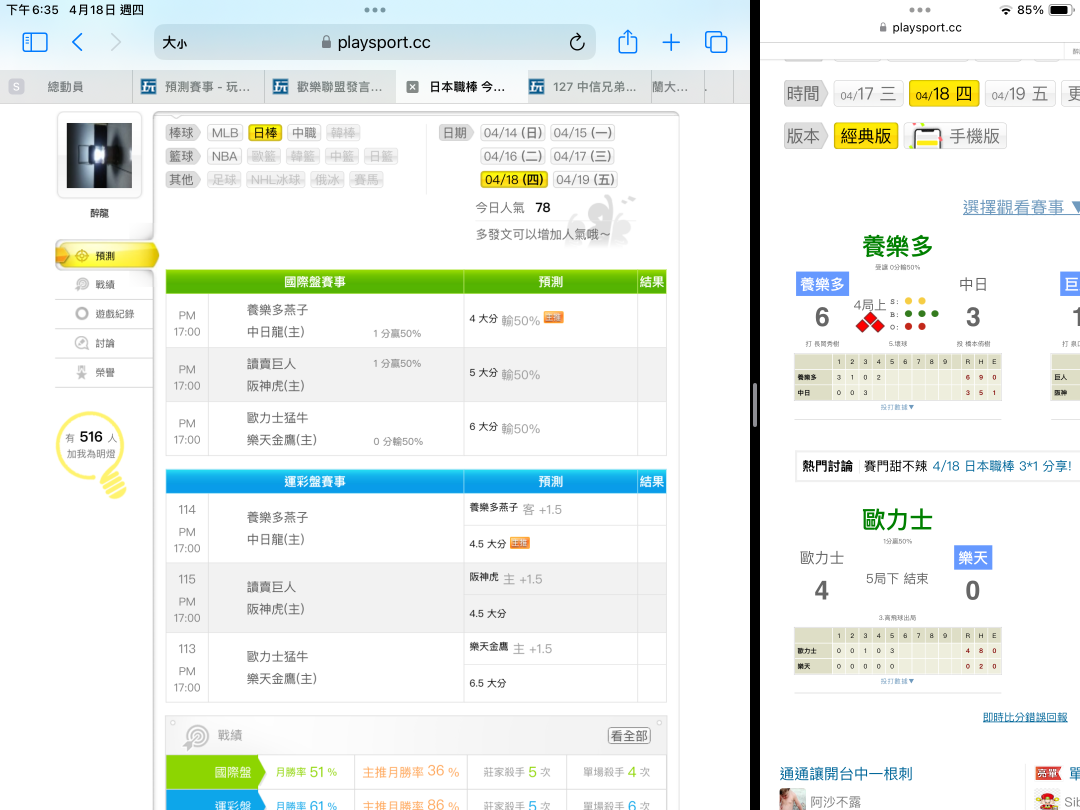
Task: Click the blue 養樂多 team badge
Action: pos(822,284)
